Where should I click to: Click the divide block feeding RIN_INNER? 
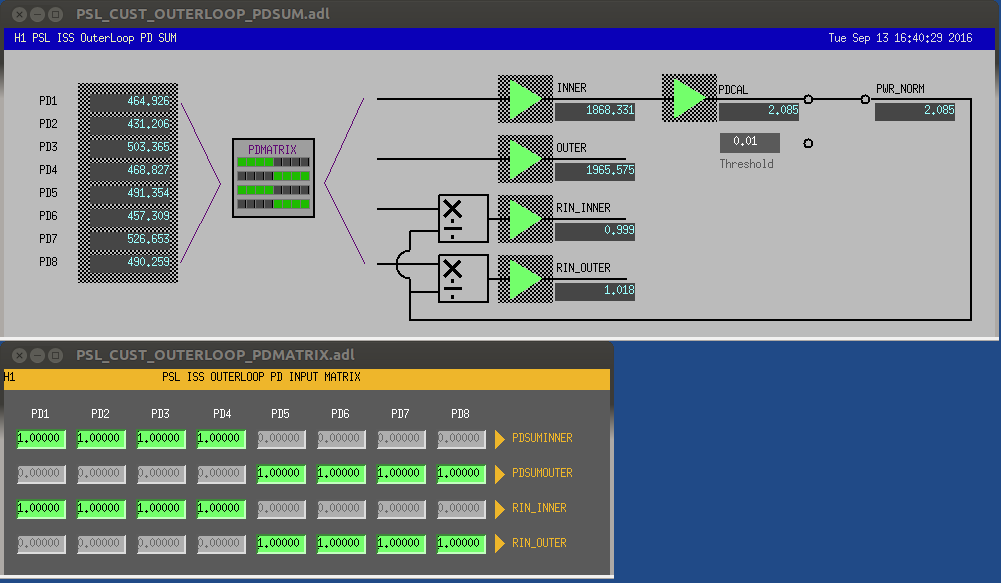tap(463, 218)
